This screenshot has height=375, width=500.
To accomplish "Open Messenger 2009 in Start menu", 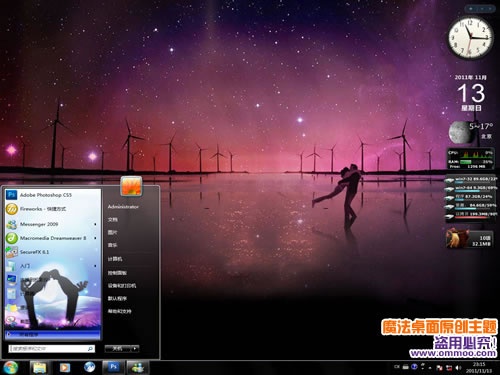I will [53, 224].
